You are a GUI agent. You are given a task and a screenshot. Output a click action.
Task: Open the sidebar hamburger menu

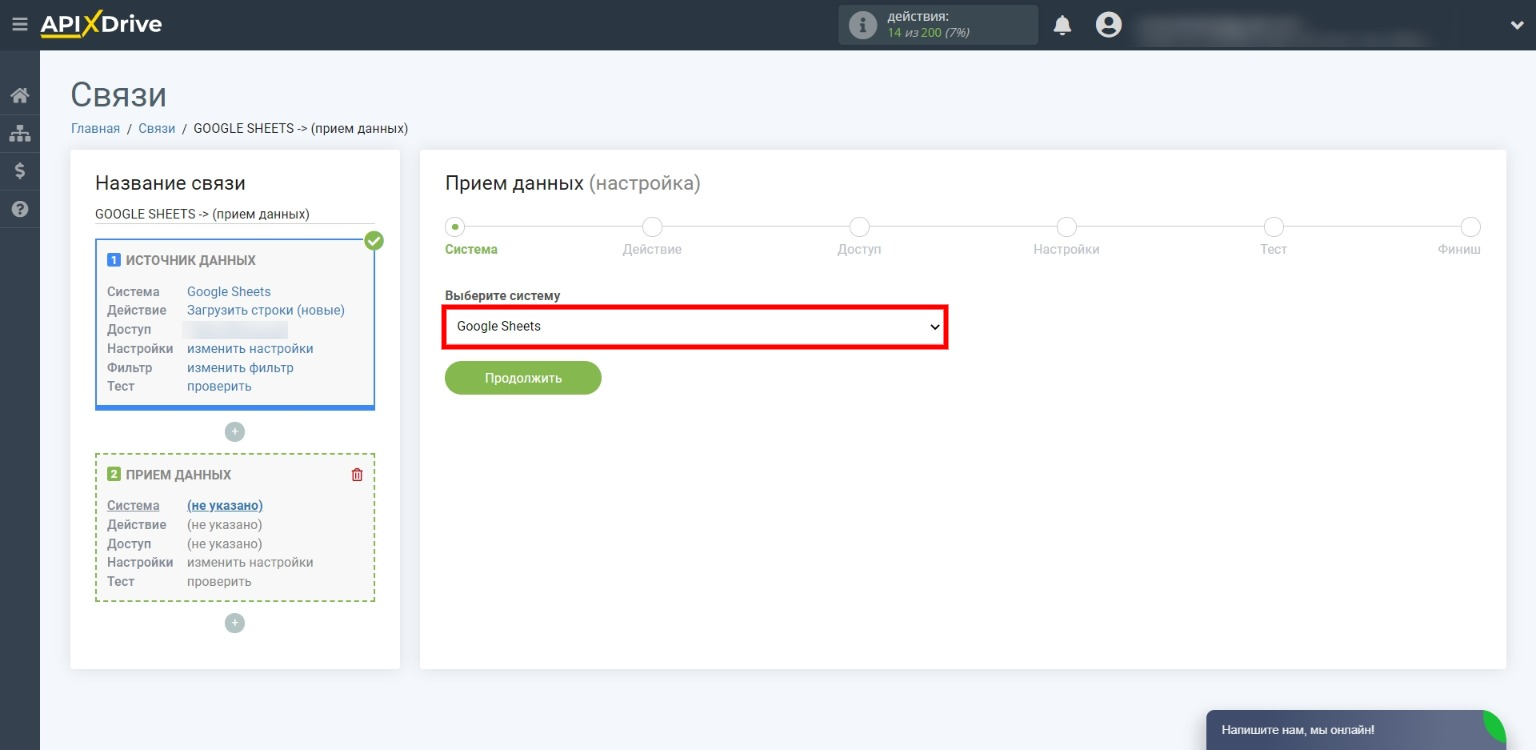pos(19,24)
